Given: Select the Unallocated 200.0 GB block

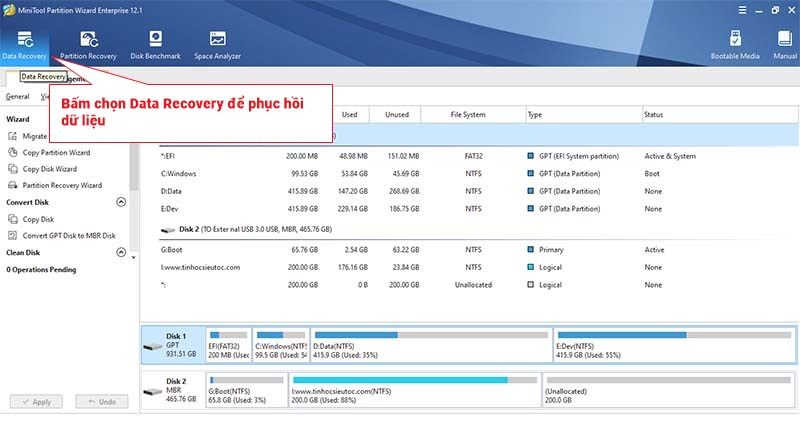Looking at the screenshot, I should point(669,390).
